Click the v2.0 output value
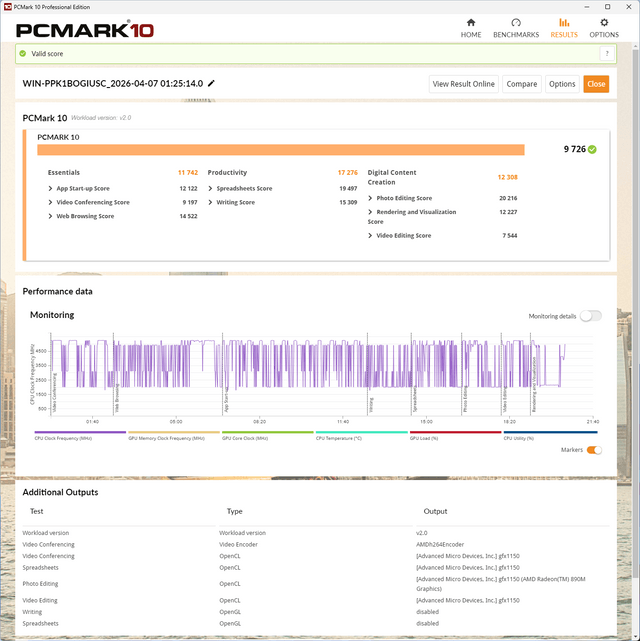The image size is (640, 641). [421, 533]
